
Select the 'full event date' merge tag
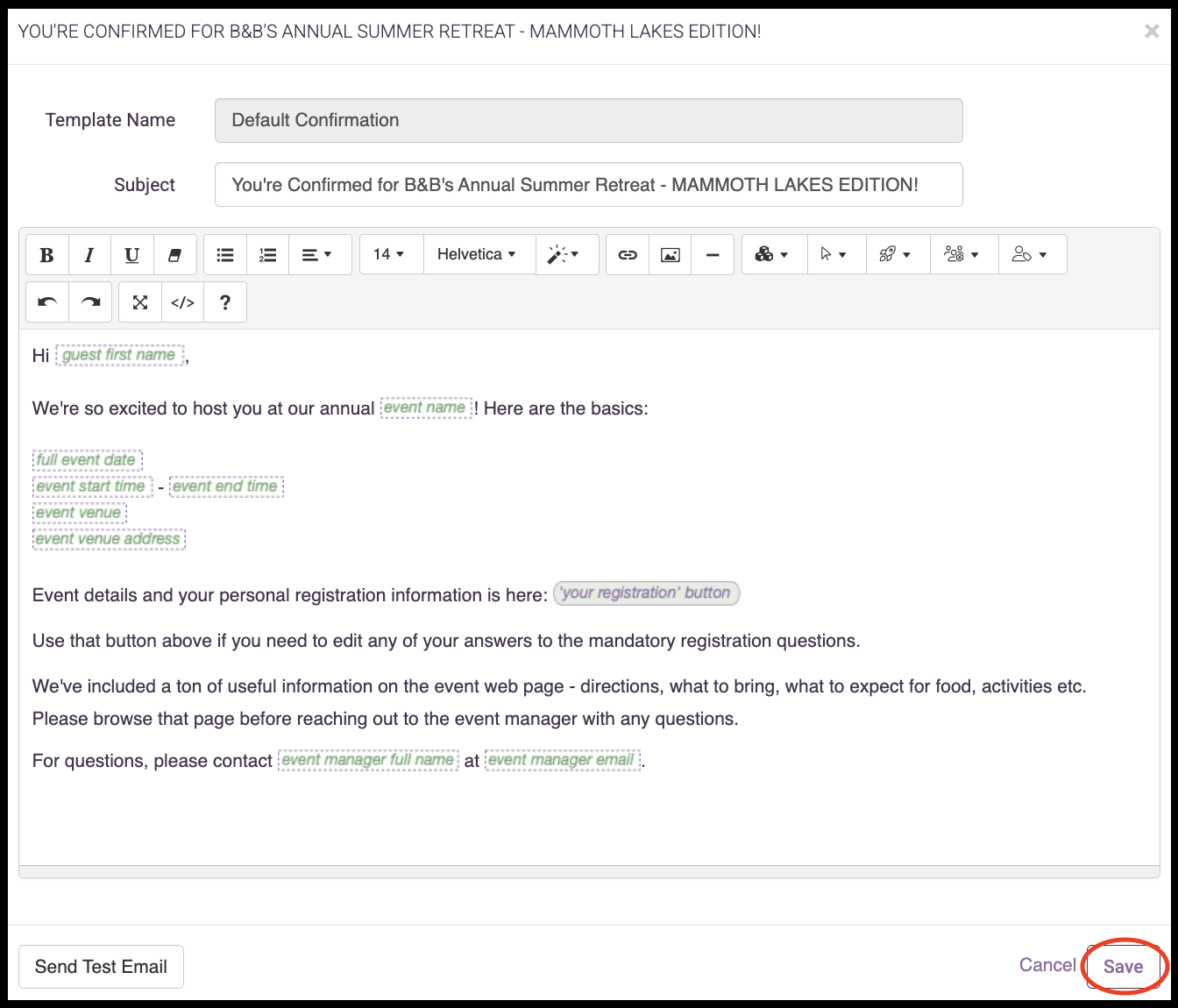coord(87,460)
